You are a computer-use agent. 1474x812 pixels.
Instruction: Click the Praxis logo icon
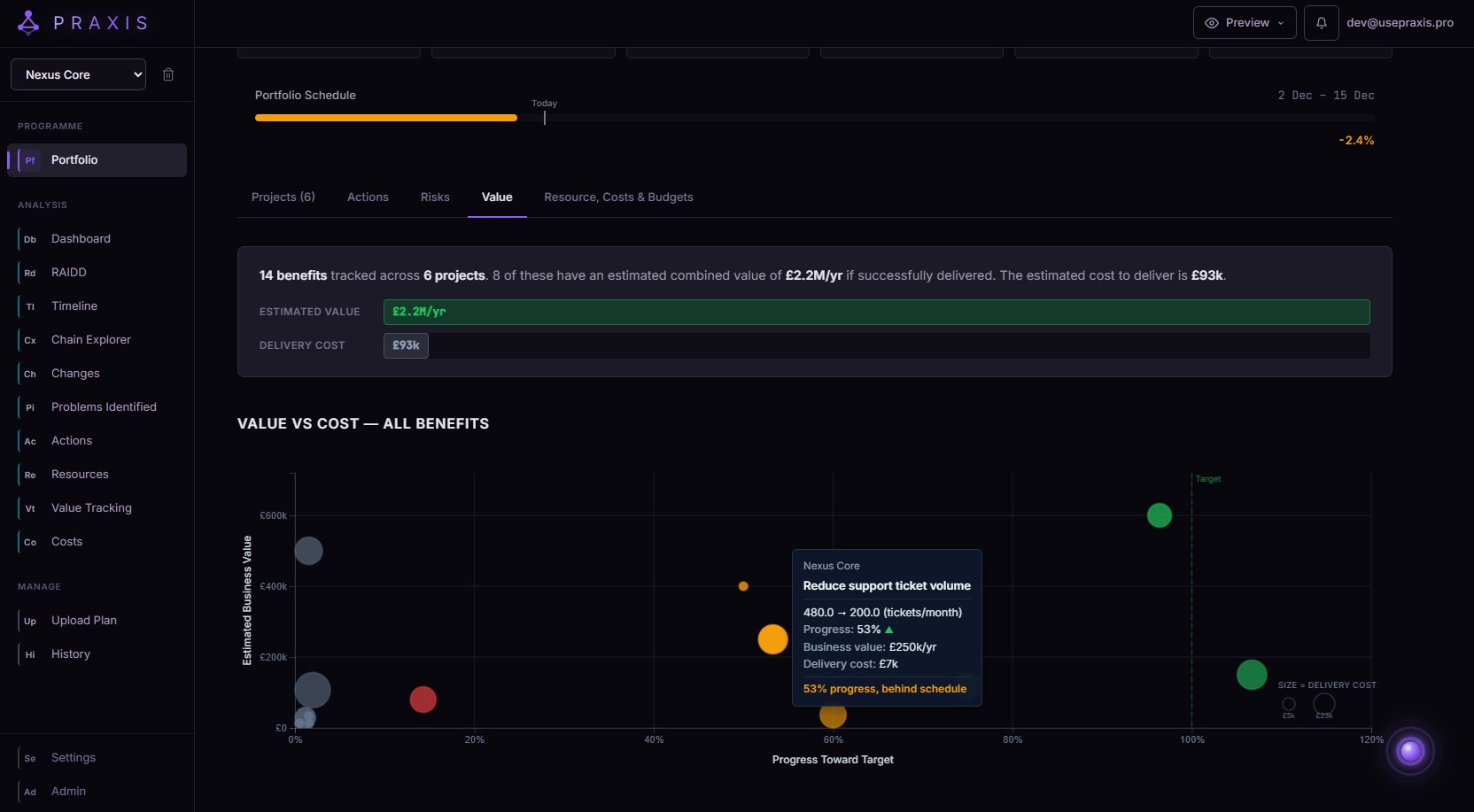click(x=28, y=23)
